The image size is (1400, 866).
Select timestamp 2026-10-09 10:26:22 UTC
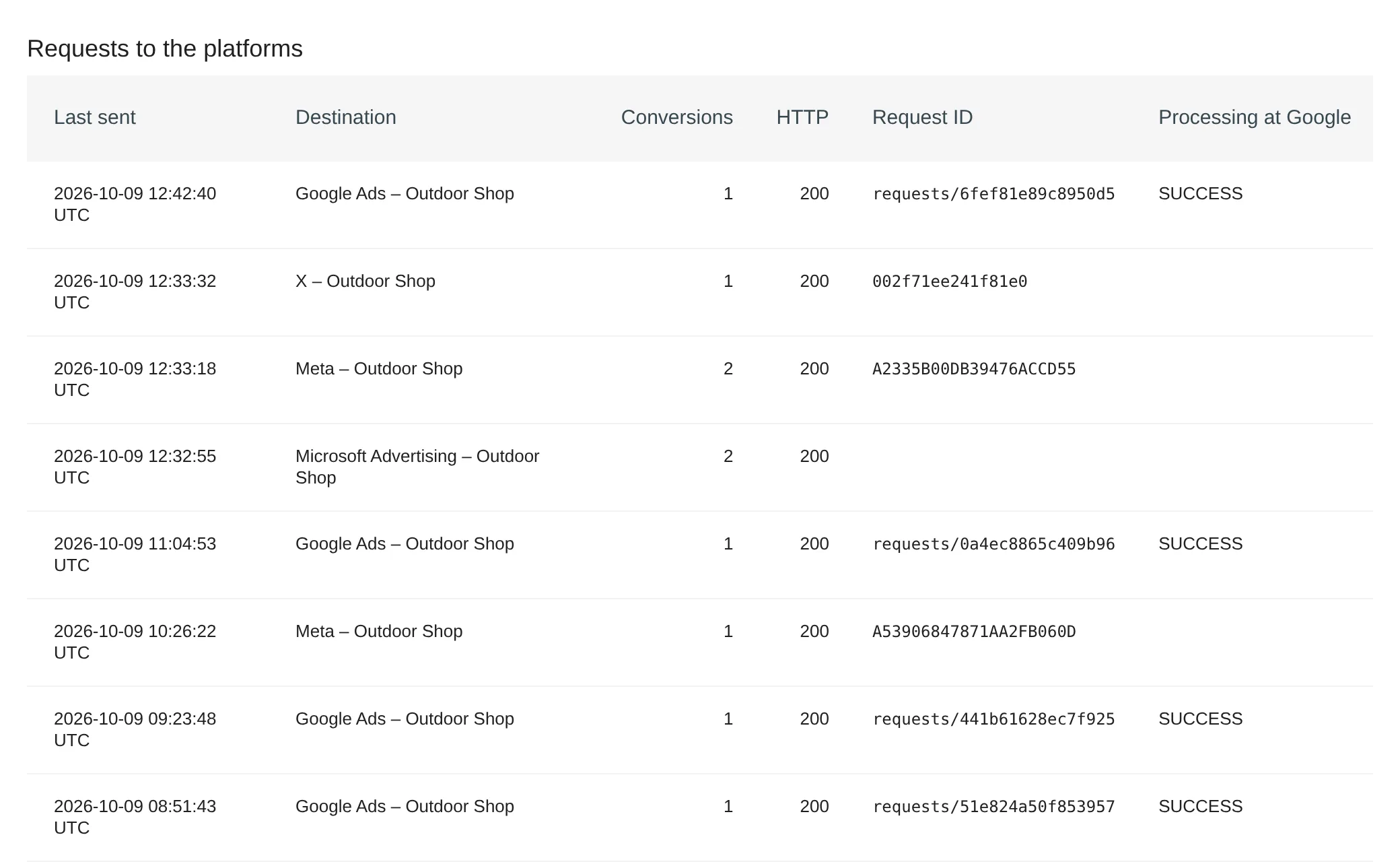(135, 642)
